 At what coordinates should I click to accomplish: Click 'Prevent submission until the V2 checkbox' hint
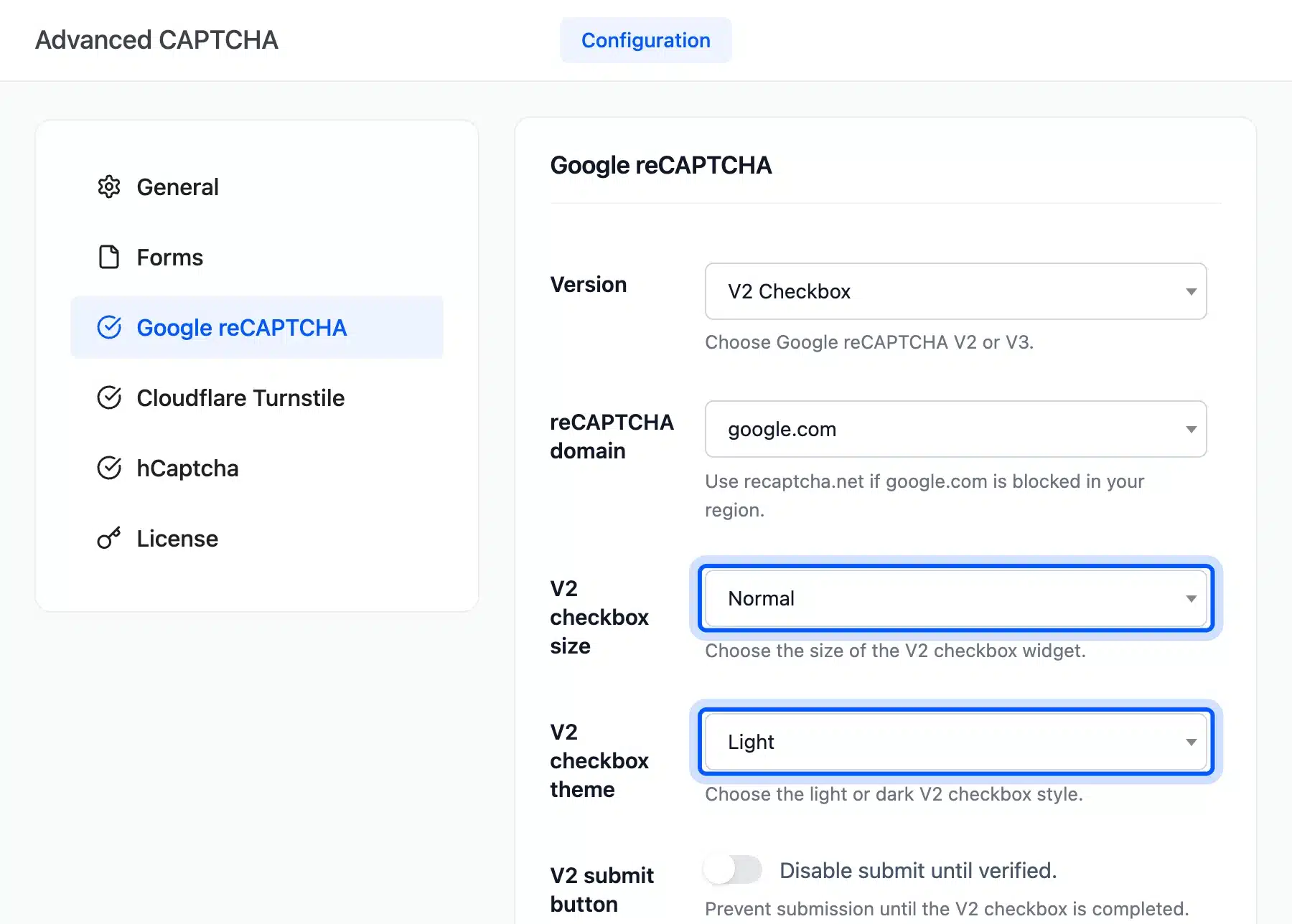click(x=947, y=909)
